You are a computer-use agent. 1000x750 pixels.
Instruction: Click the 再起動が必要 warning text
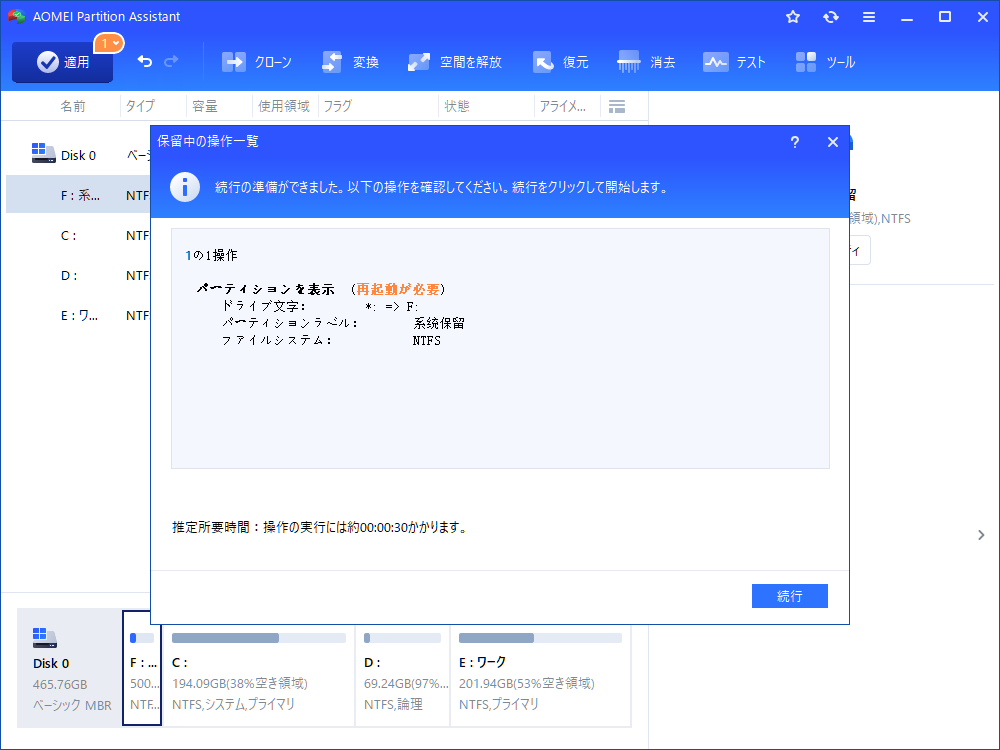(x=398, y=289)
